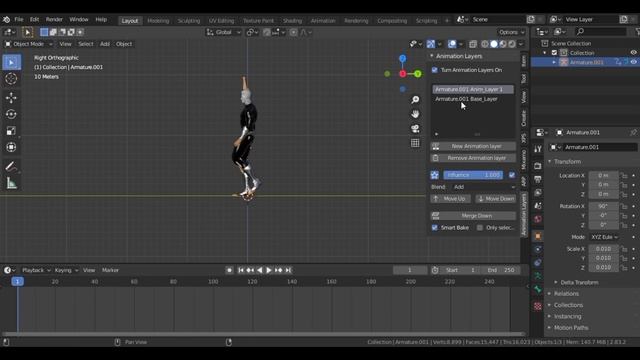
Task: Toggle the checkbox next to Influence
Action: [511, 175]
